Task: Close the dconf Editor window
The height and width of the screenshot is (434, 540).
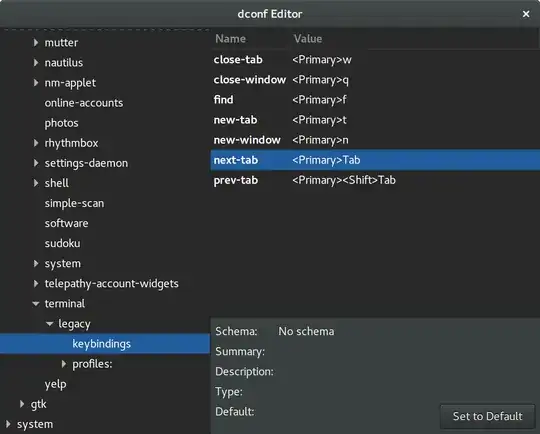Action: click(x=526, y=14)
